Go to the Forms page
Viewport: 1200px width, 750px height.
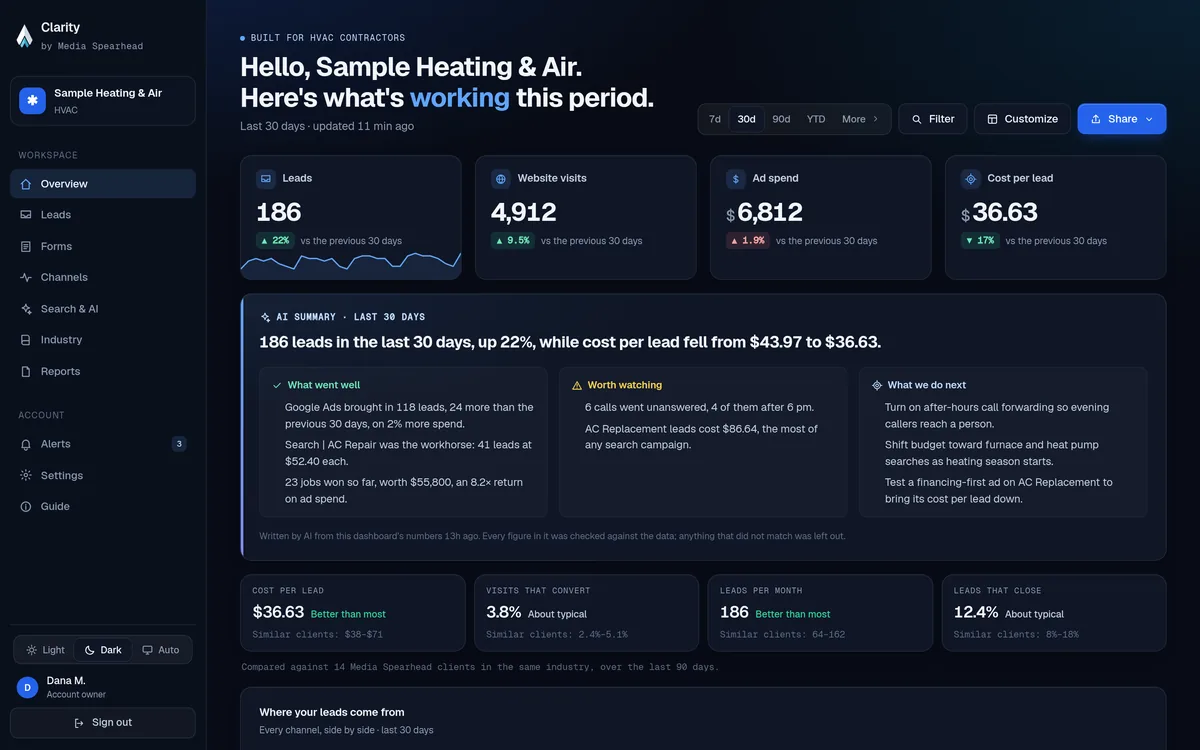coord(103,246)
